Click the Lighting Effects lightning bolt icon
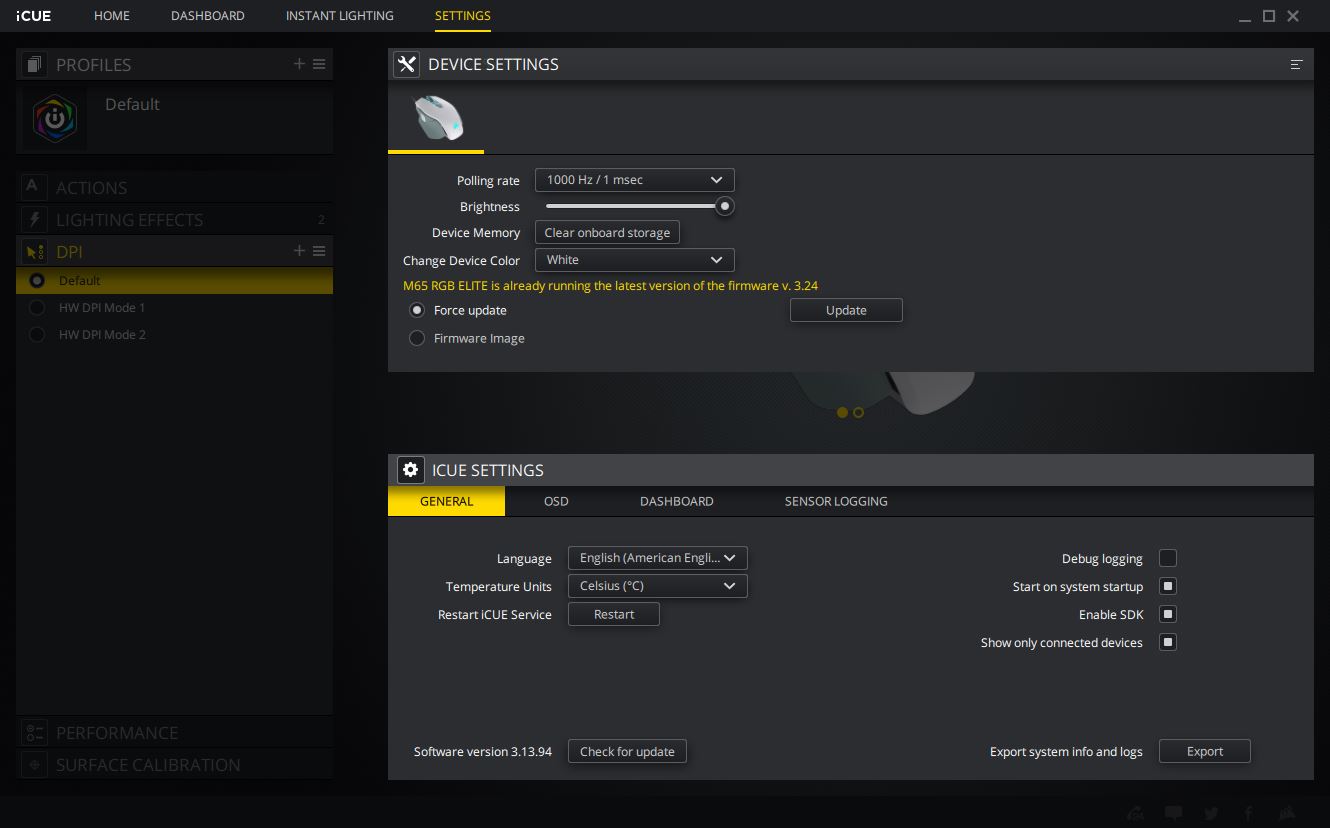This screenshot has height=828, width=1330. click(x=34, y=219)
